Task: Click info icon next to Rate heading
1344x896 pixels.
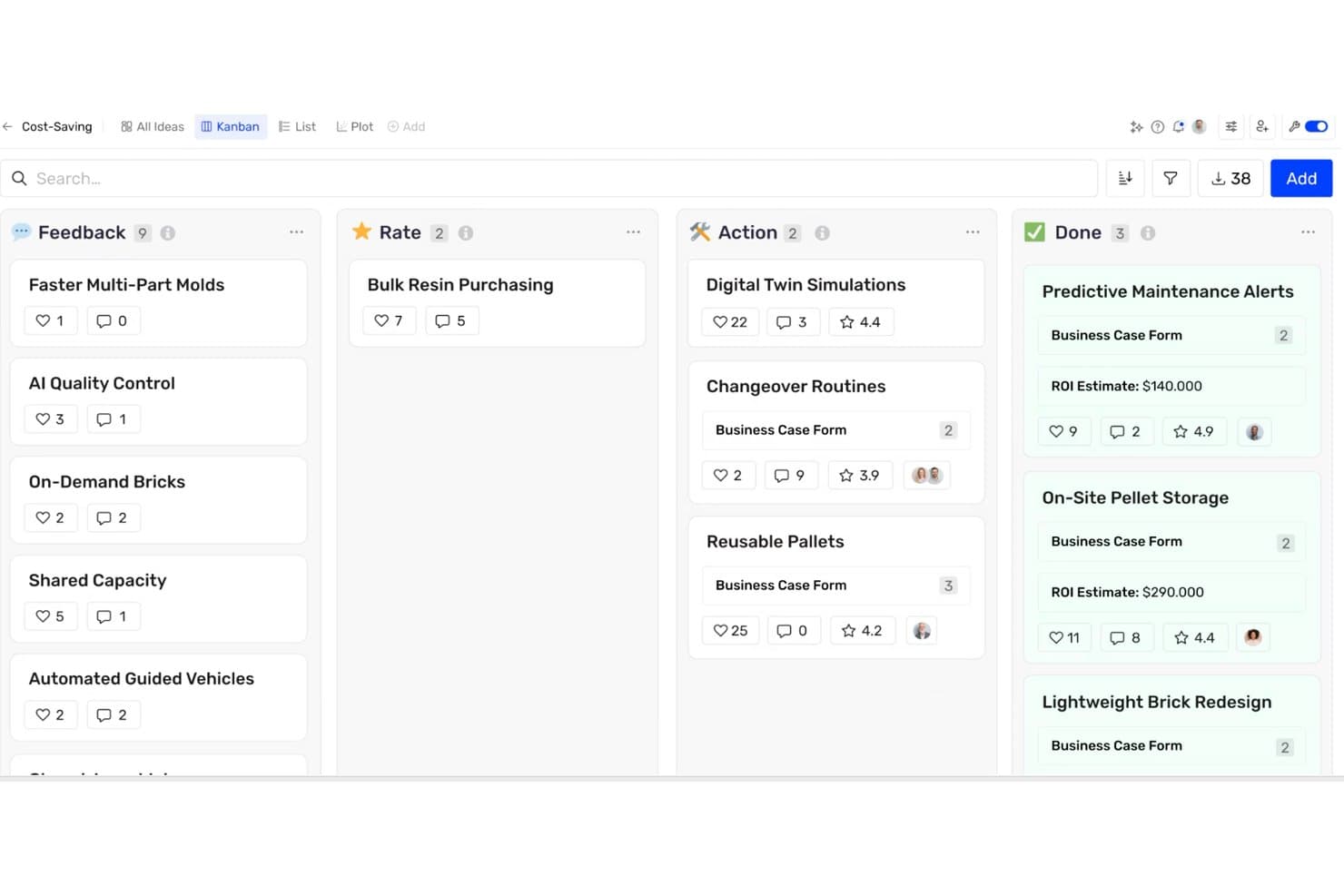Action: 466,233
